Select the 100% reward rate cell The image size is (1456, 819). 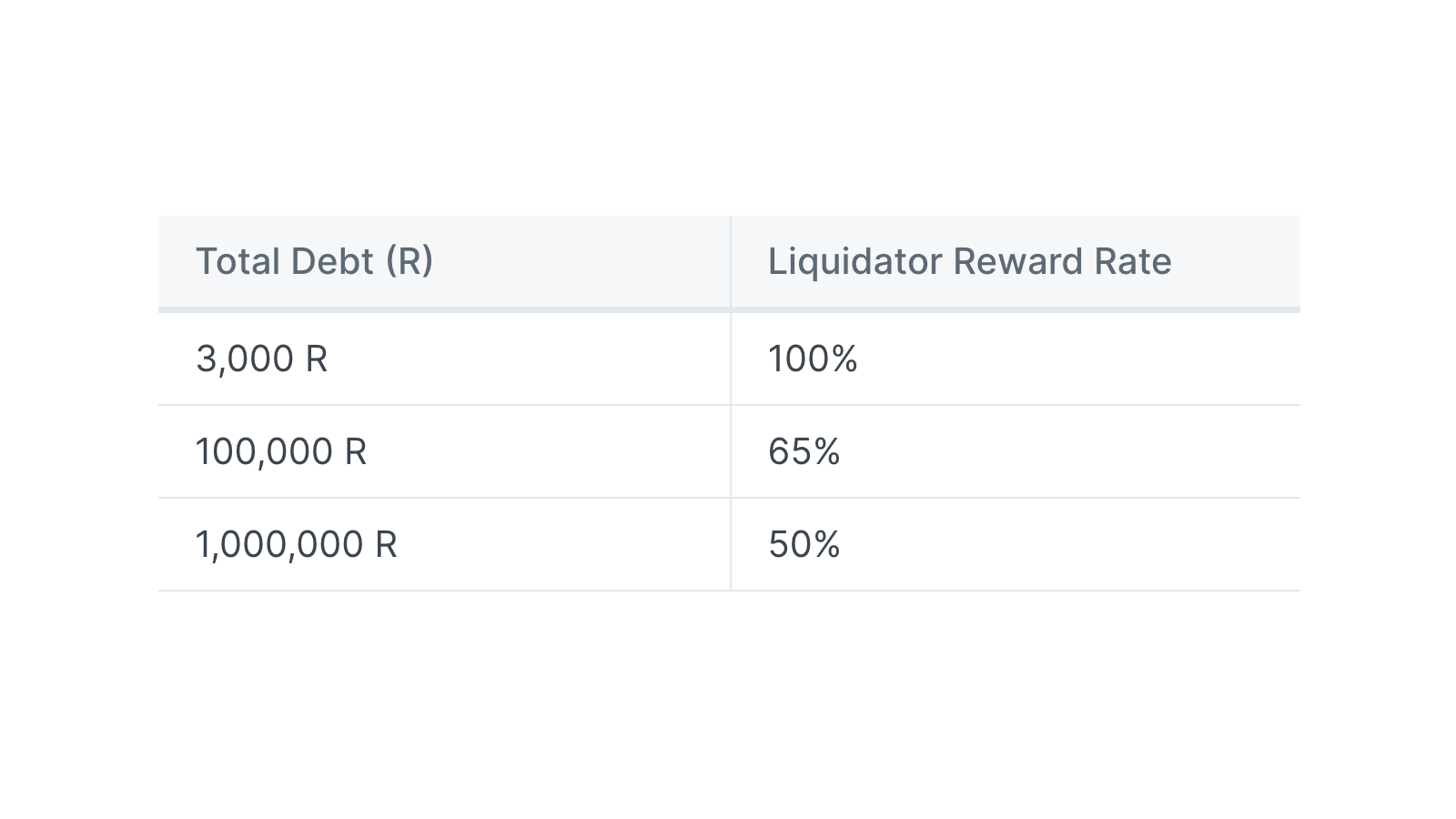[1016, 359]
